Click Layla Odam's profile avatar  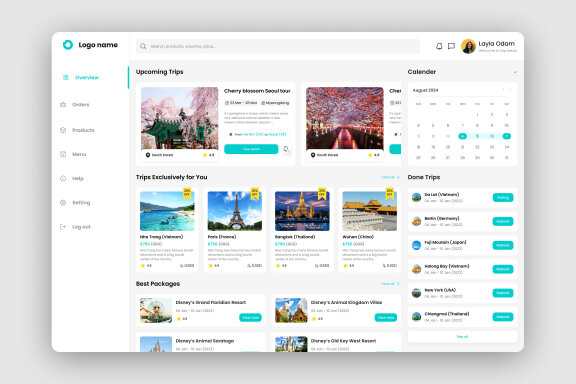pyautogui.click(x=468, y=46)
